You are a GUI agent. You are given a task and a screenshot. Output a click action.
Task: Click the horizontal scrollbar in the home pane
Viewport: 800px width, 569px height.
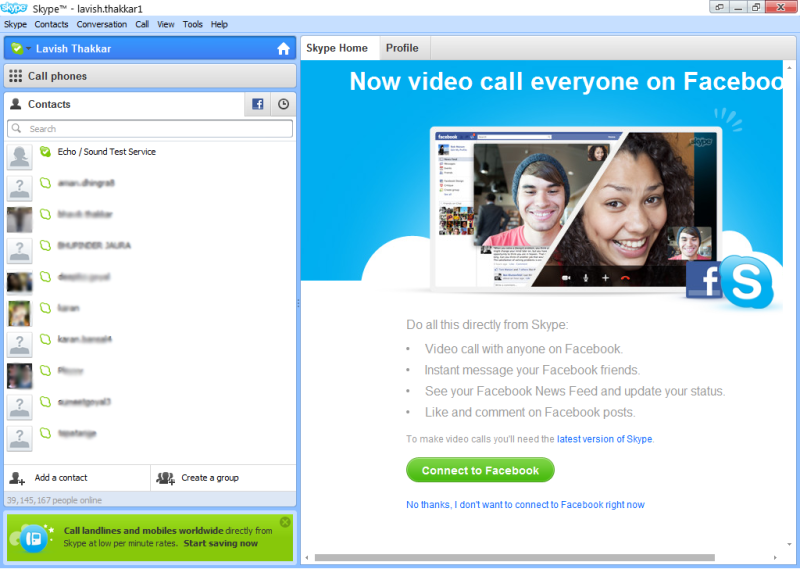pyautogui.click(x=514, y=558)
